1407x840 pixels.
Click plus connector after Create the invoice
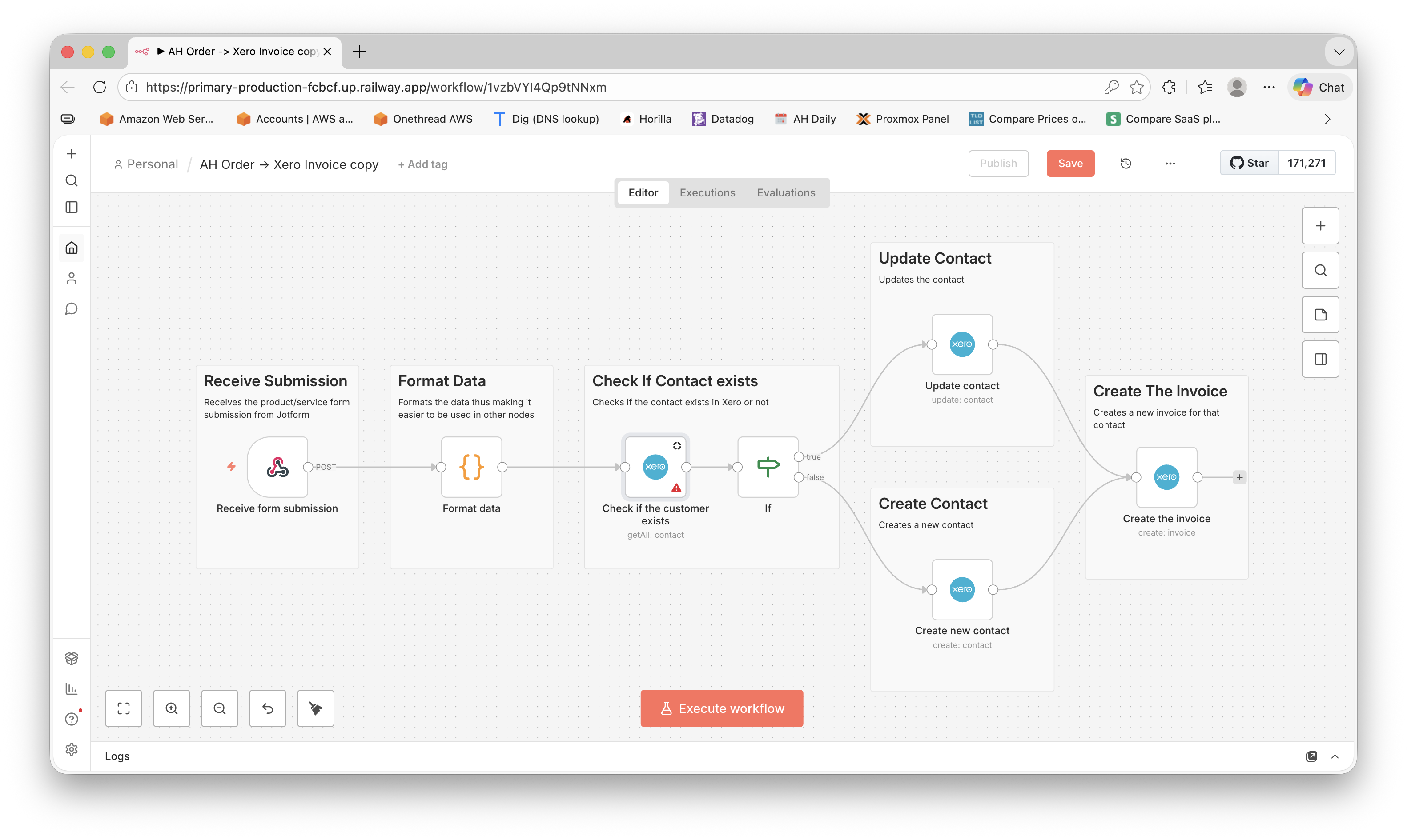tap(1239, 477)
